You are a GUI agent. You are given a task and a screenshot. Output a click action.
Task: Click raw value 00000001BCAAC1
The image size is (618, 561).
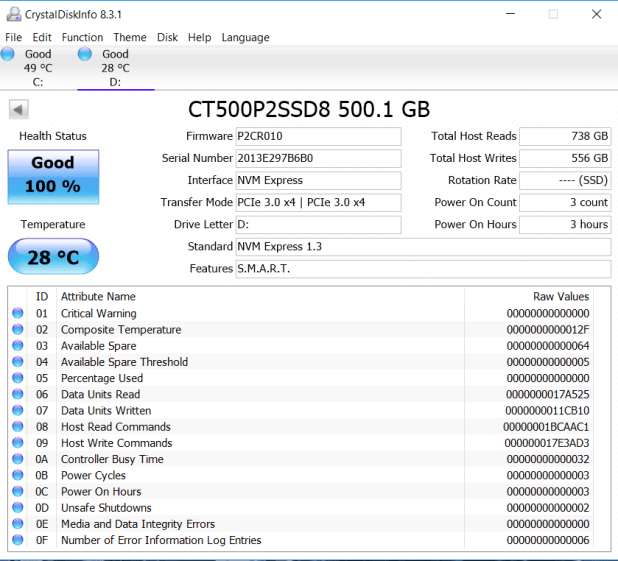coord(546,426)
